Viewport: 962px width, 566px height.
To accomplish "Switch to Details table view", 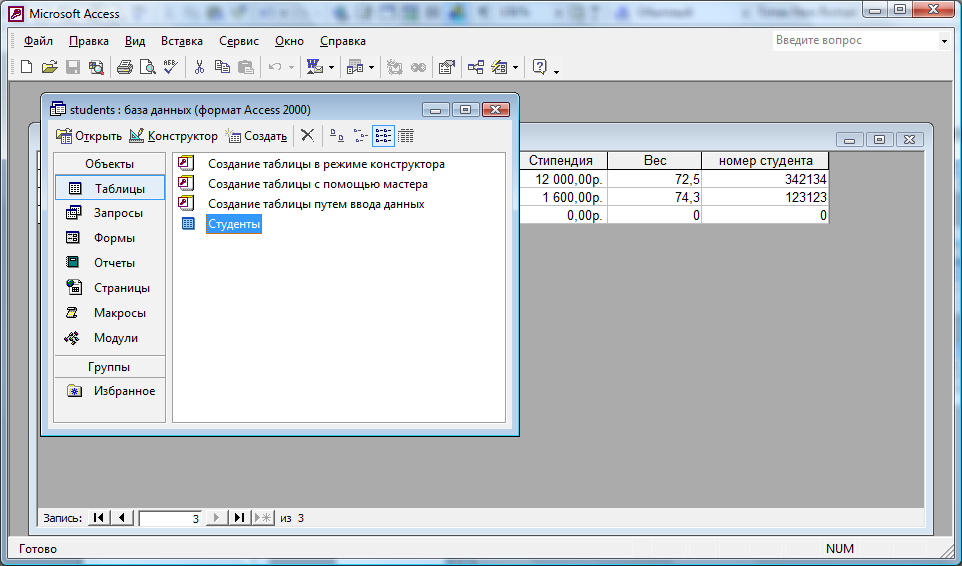I will (x=406, y=136).
